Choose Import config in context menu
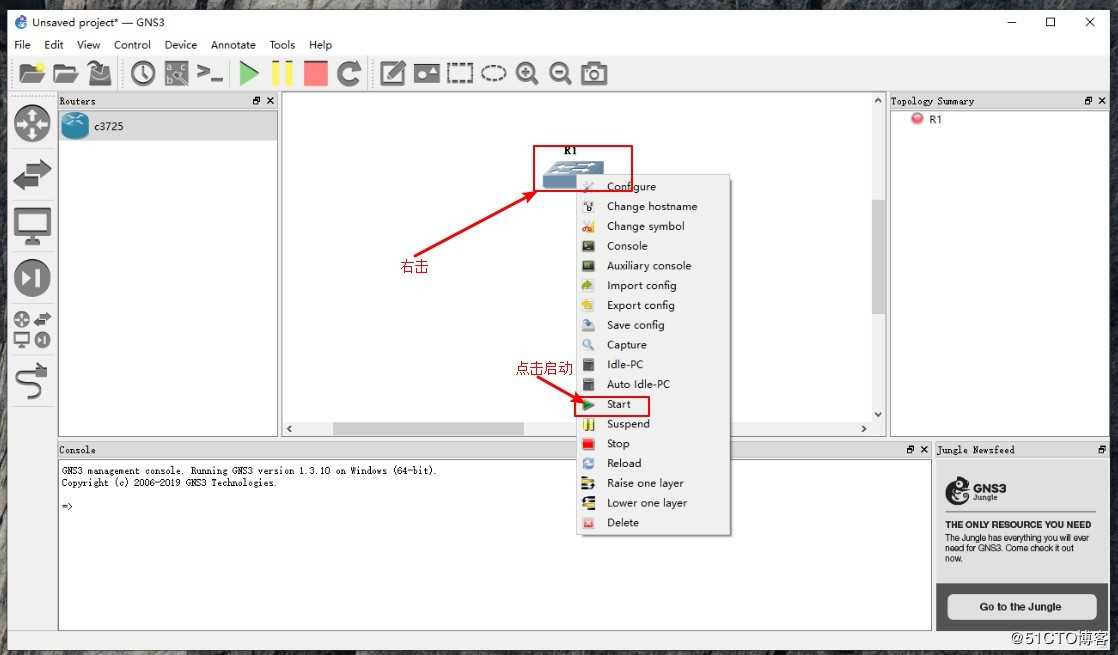The width and height of the screenshot is (1118, 655). click(653, 285)
